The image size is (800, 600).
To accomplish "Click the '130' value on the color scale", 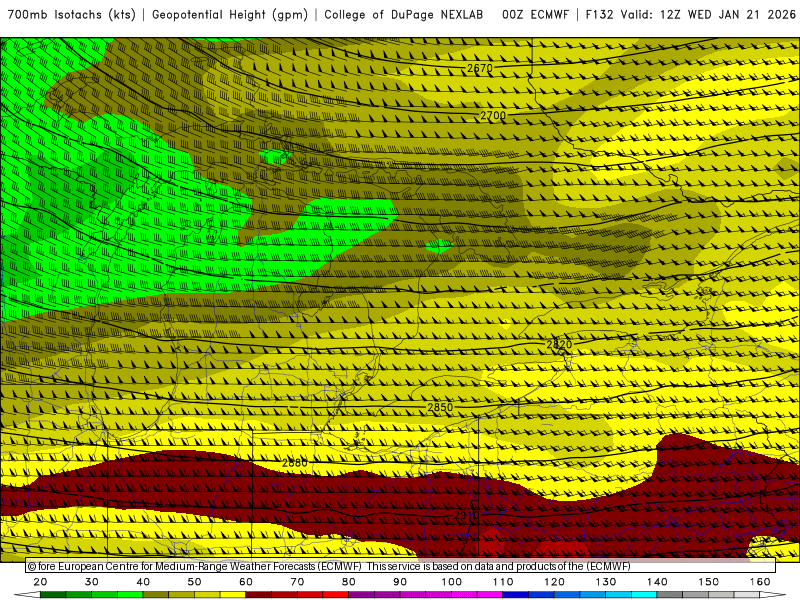I will (606, 582).
